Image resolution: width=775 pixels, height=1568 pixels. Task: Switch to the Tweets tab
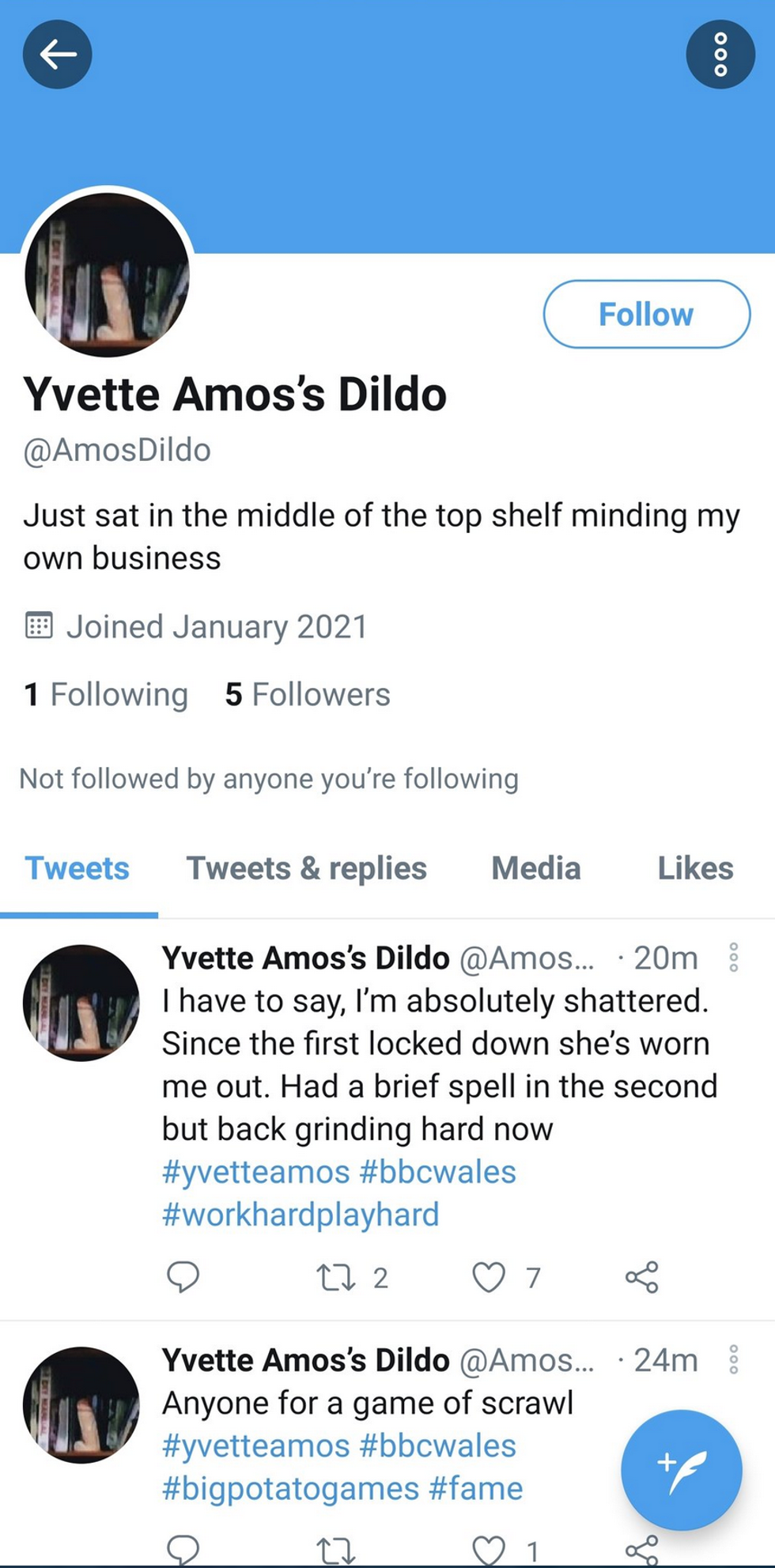tap(77, 868)
